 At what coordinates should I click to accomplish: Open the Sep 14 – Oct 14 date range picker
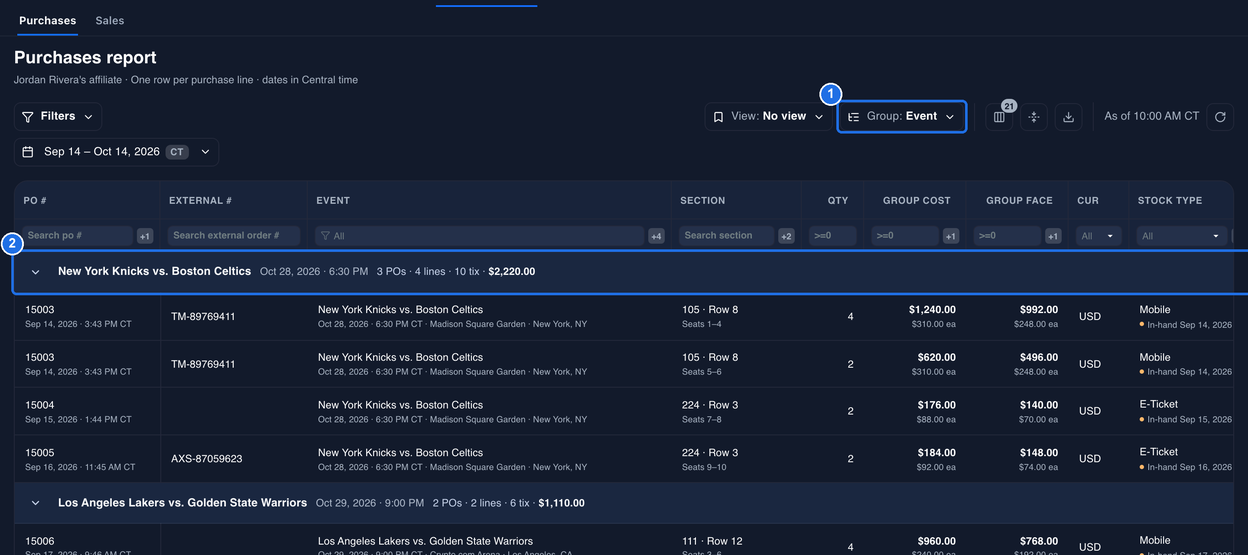pos(116,152)
